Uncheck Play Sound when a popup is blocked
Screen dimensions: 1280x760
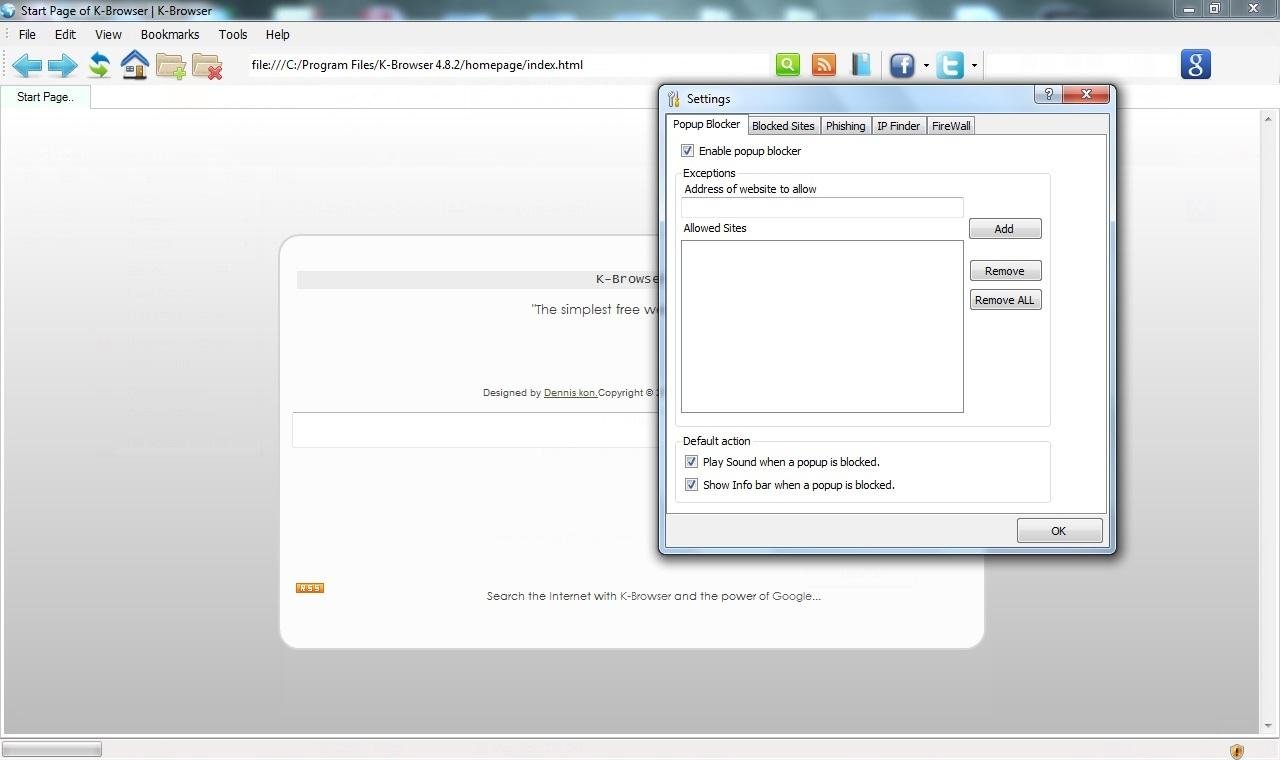pos(691,461)
